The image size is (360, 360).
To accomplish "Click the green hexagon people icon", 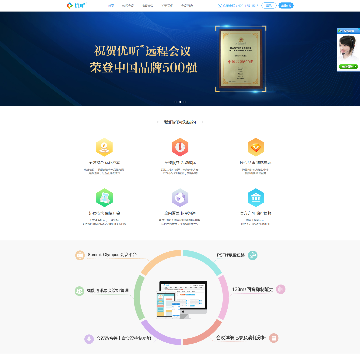I will pos(104,197).
